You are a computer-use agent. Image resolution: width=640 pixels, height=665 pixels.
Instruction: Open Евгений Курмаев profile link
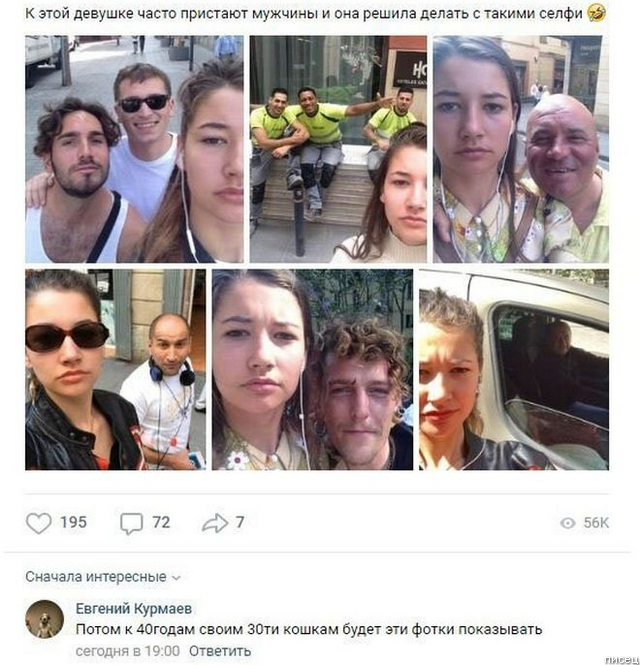click(x=134, y=608)
